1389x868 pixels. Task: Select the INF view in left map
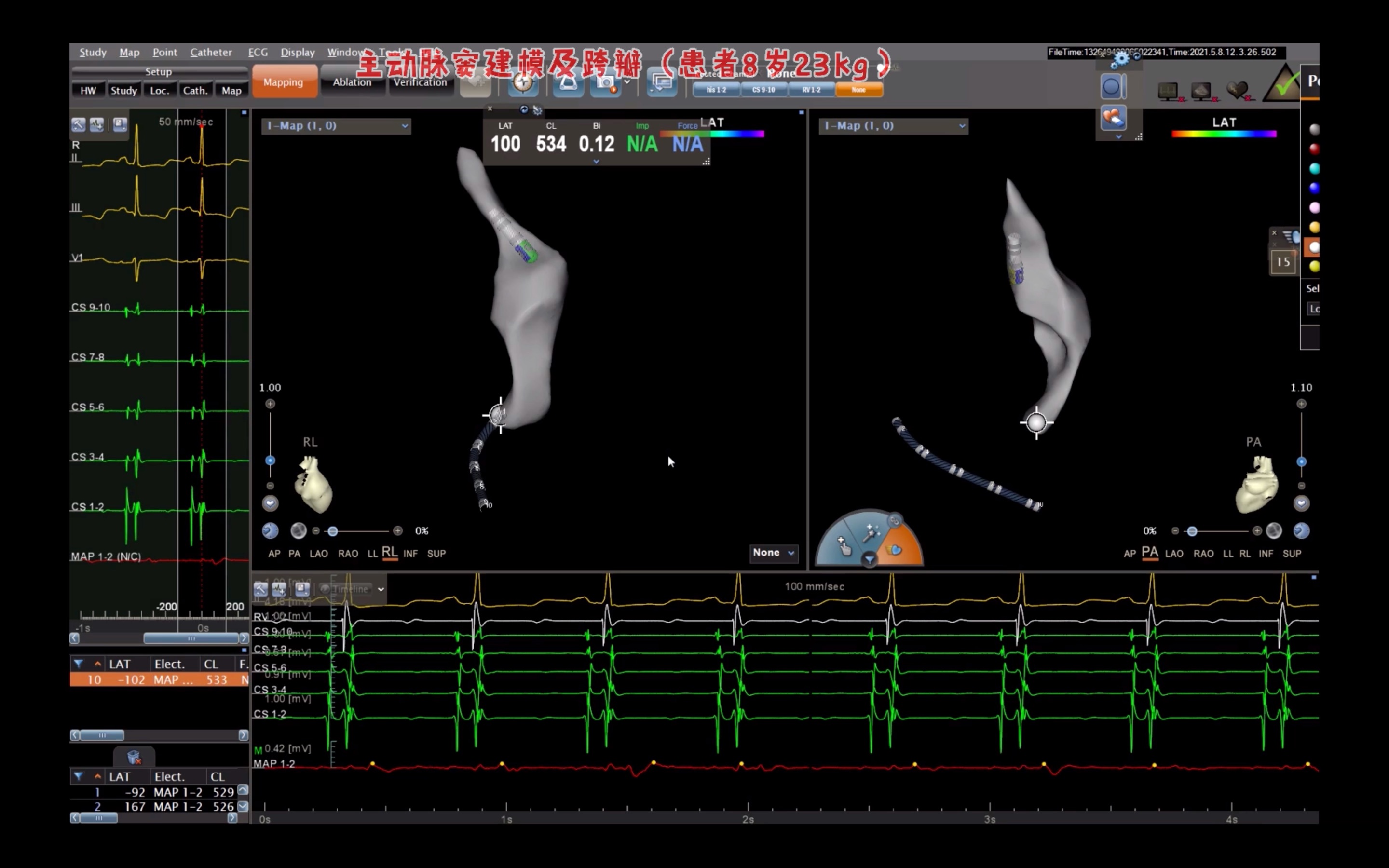pyautogui.click(x=410, y=554)
